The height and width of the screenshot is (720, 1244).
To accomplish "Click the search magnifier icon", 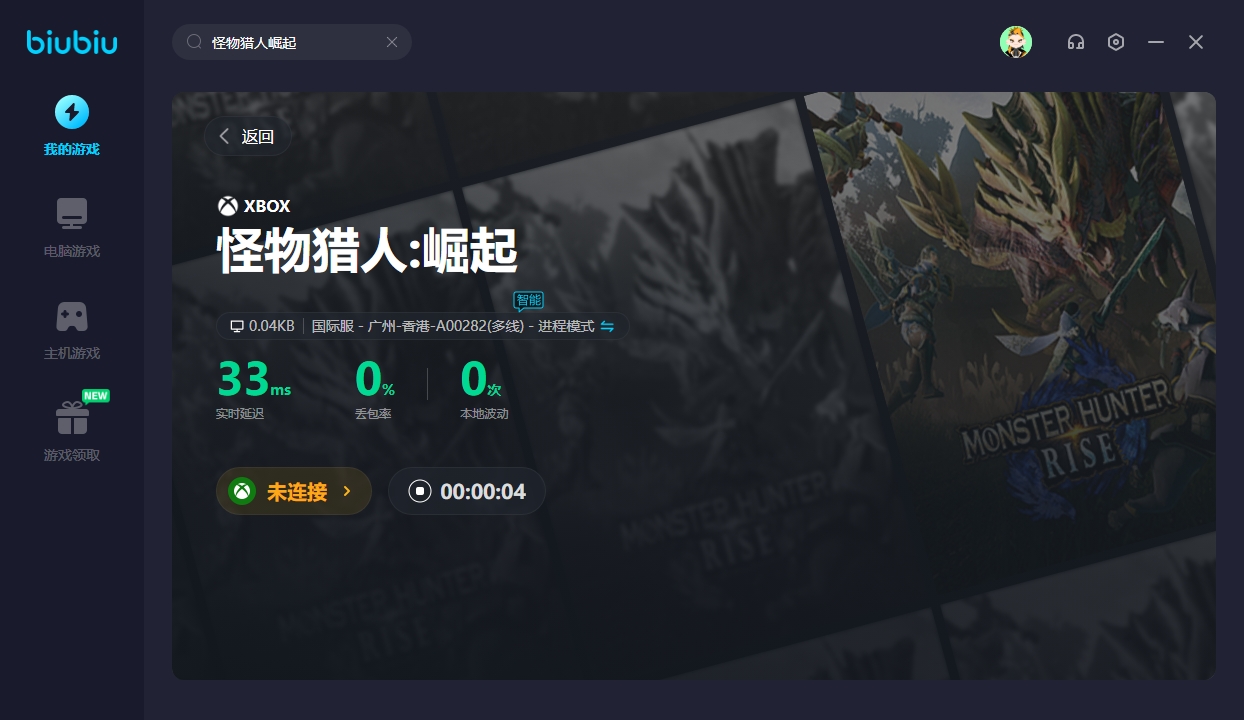I will [195, 42].
